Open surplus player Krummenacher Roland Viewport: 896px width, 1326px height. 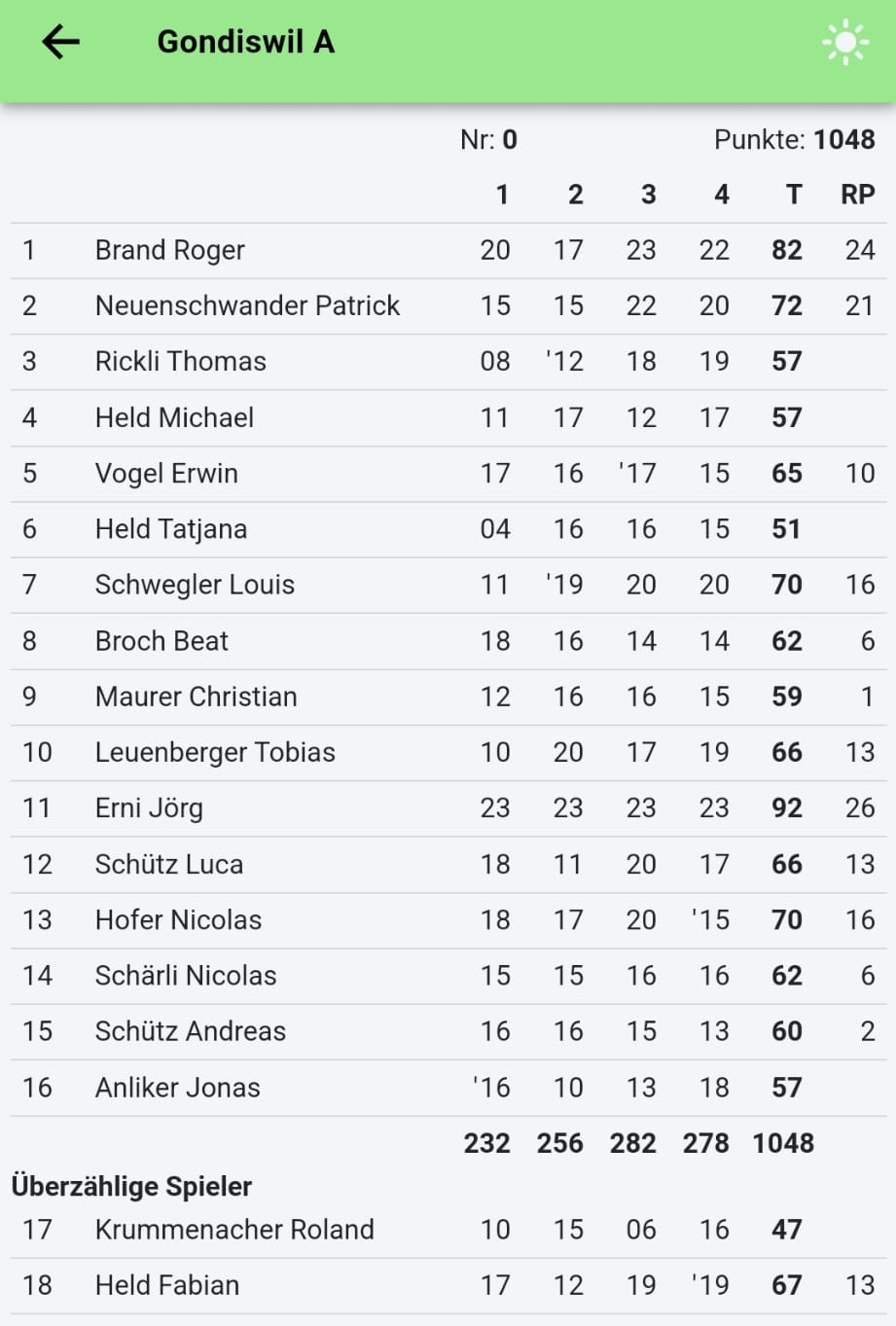(x=234, y=1230)
